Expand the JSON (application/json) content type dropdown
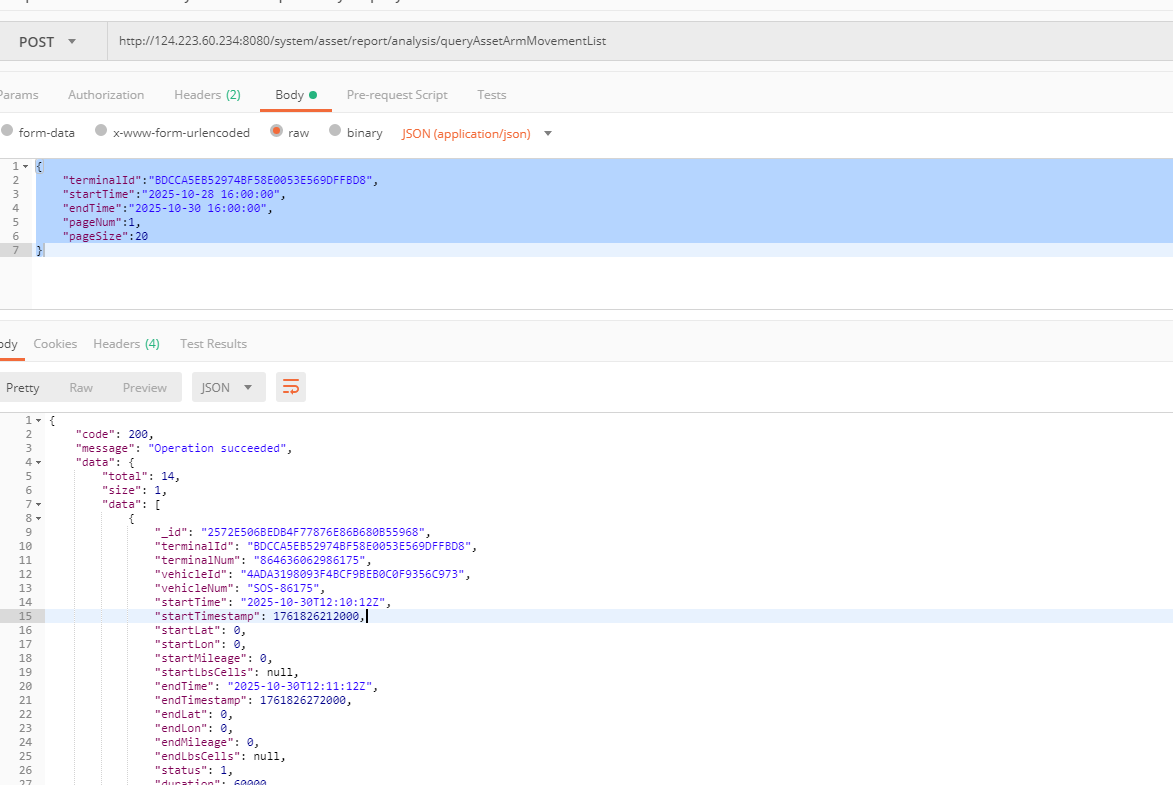1173x785 pixels. [x=477, y=133]
